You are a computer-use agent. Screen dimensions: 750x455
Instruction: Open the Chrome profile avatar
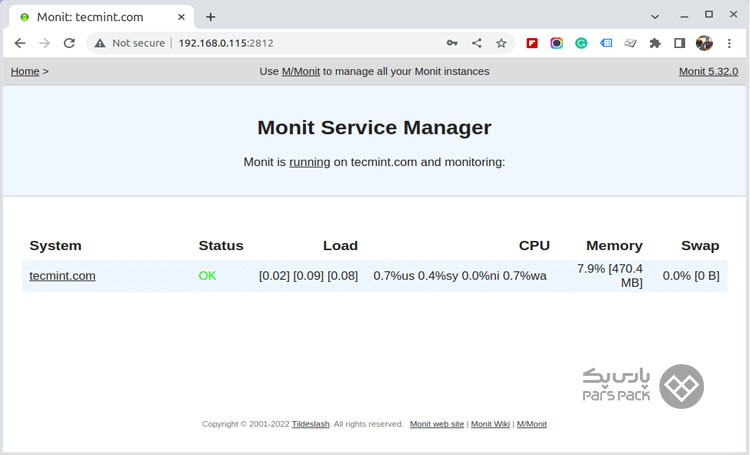(704, 43)
